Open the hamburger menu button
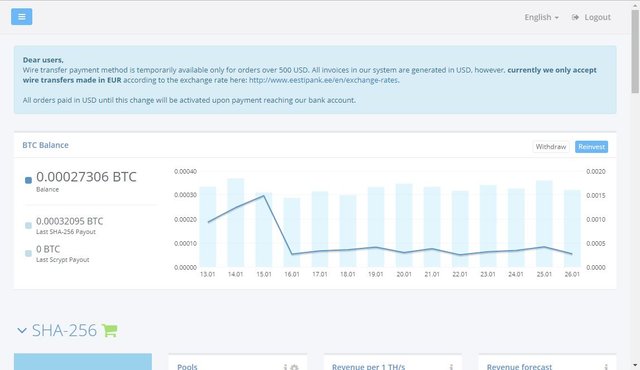The image size is (640, 370). [22, 17]
